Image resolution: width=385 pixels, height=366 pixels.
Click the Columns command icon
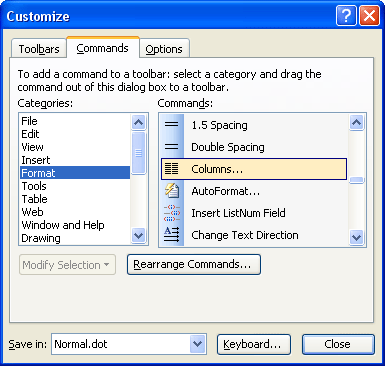click(x=172, y=169)
